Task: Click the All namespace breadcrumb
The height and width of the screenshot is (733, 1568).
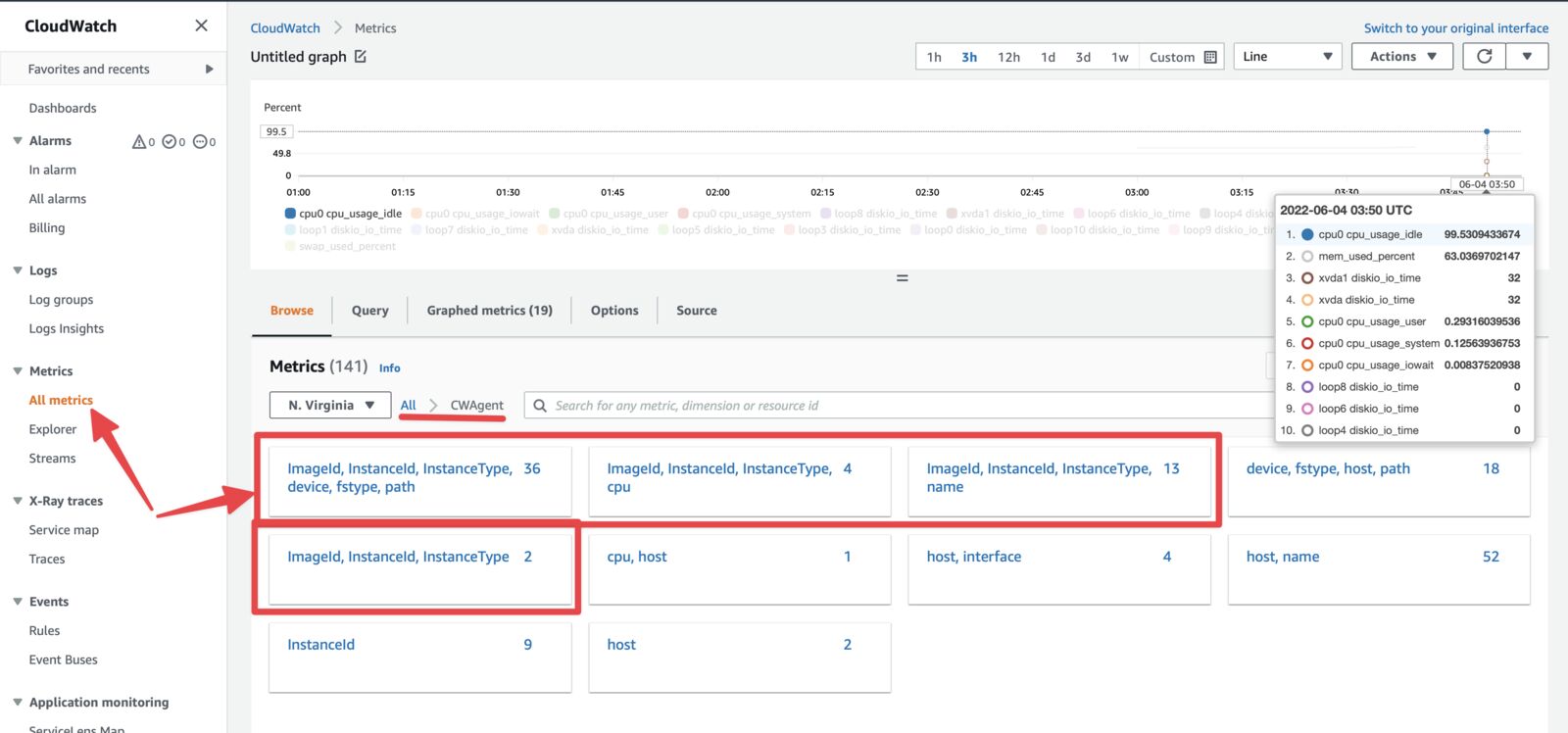Action: click(408, 406)
